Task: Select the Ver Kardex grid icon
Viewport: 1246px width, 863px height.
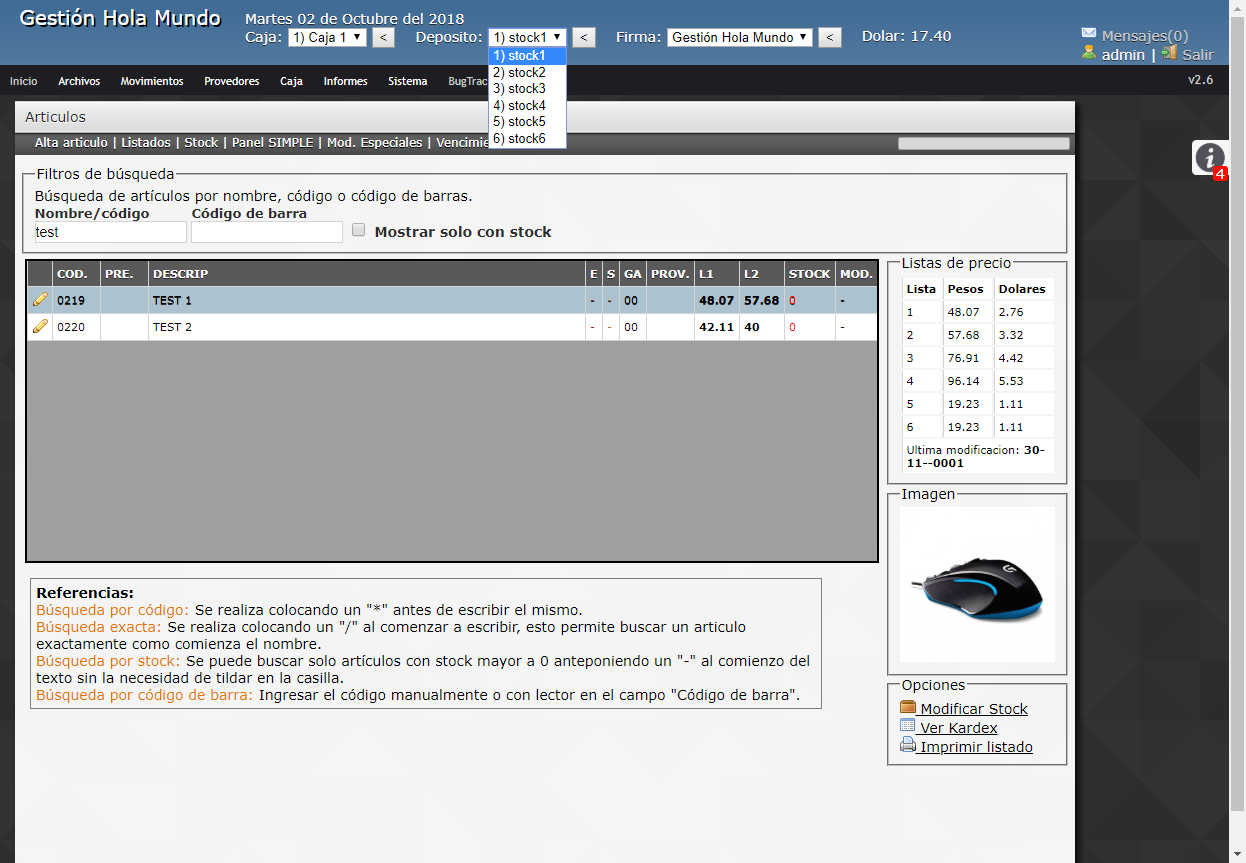Action: click(906, 727)
